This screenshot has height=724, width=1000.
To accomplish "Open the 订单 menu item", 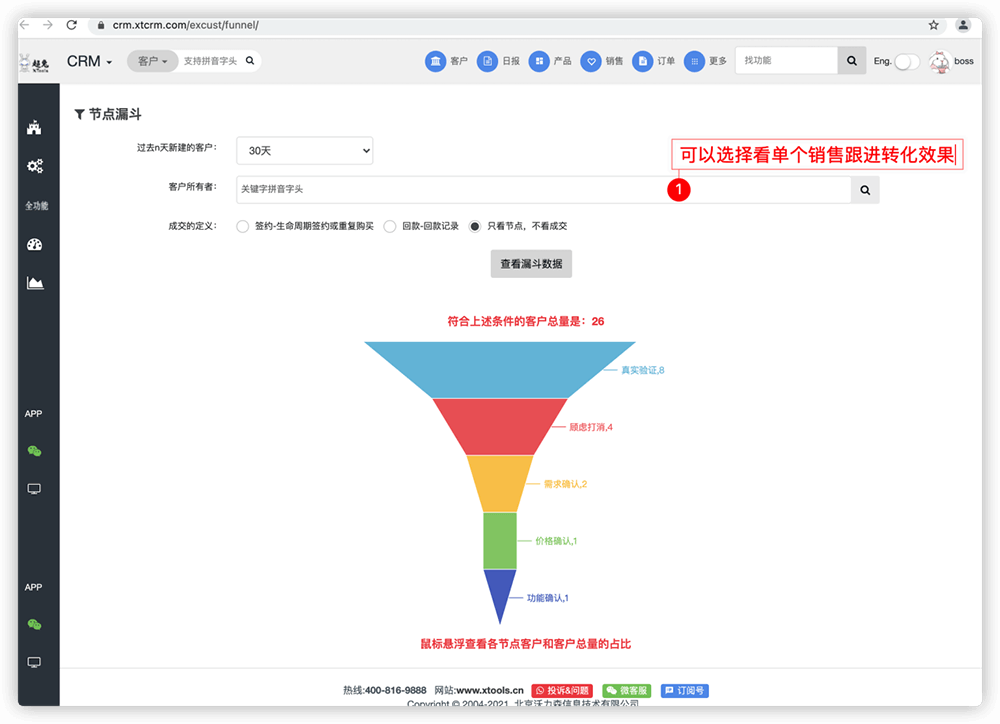I will point(666,61).
